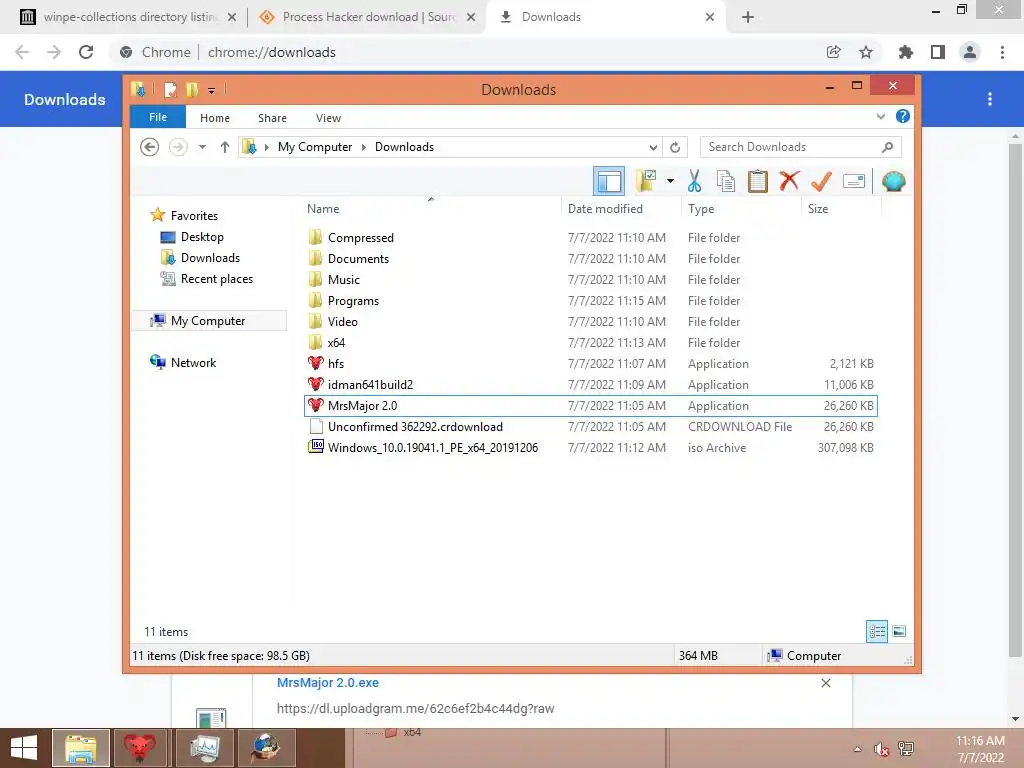This screenshot has width=1024, height=768.
Task: Open the Windows Start button
Action: coord(25,748)
